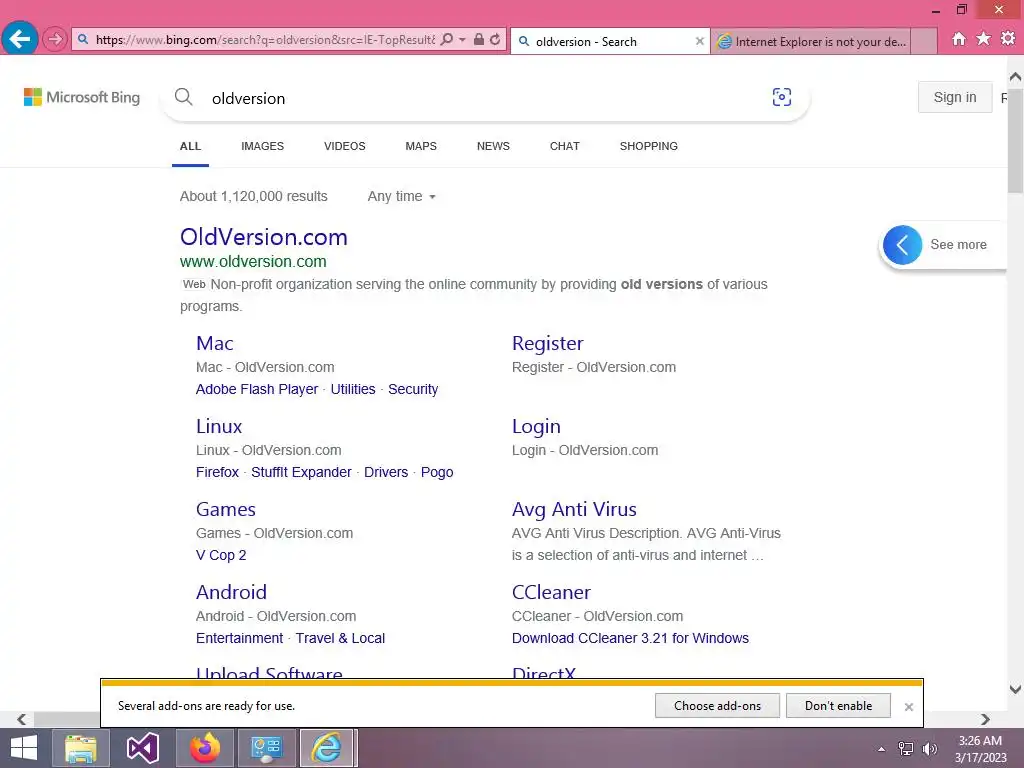Click the browser Forward arrow button
The height and width of the screenshot is (768, 1024).
click(55, 40)
